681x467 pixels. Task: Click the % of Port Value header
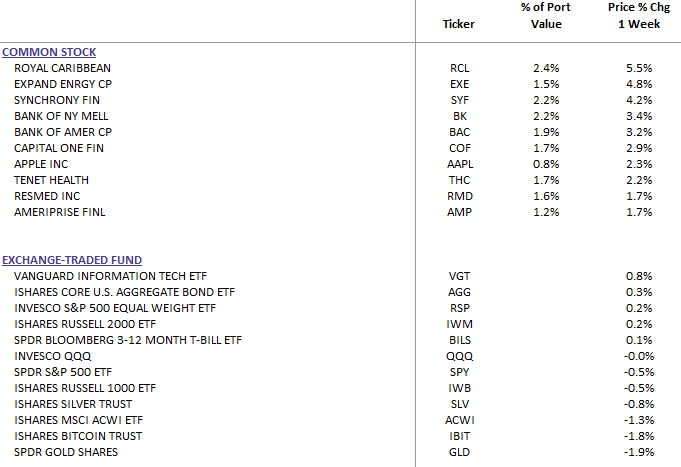tap(546, 16)
